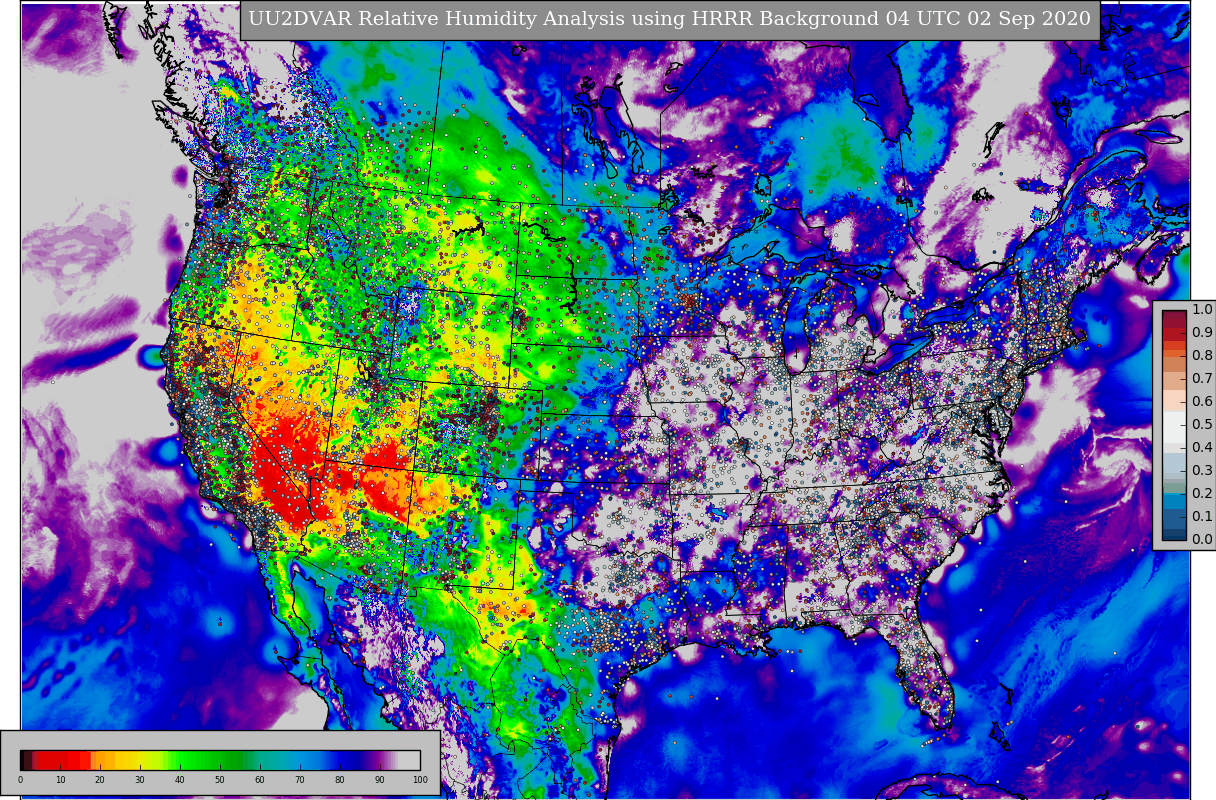This screenshot has height=800, width=1216.
Task: Click the 0.5 label on right colorbar
Action: pos(1202,425)
